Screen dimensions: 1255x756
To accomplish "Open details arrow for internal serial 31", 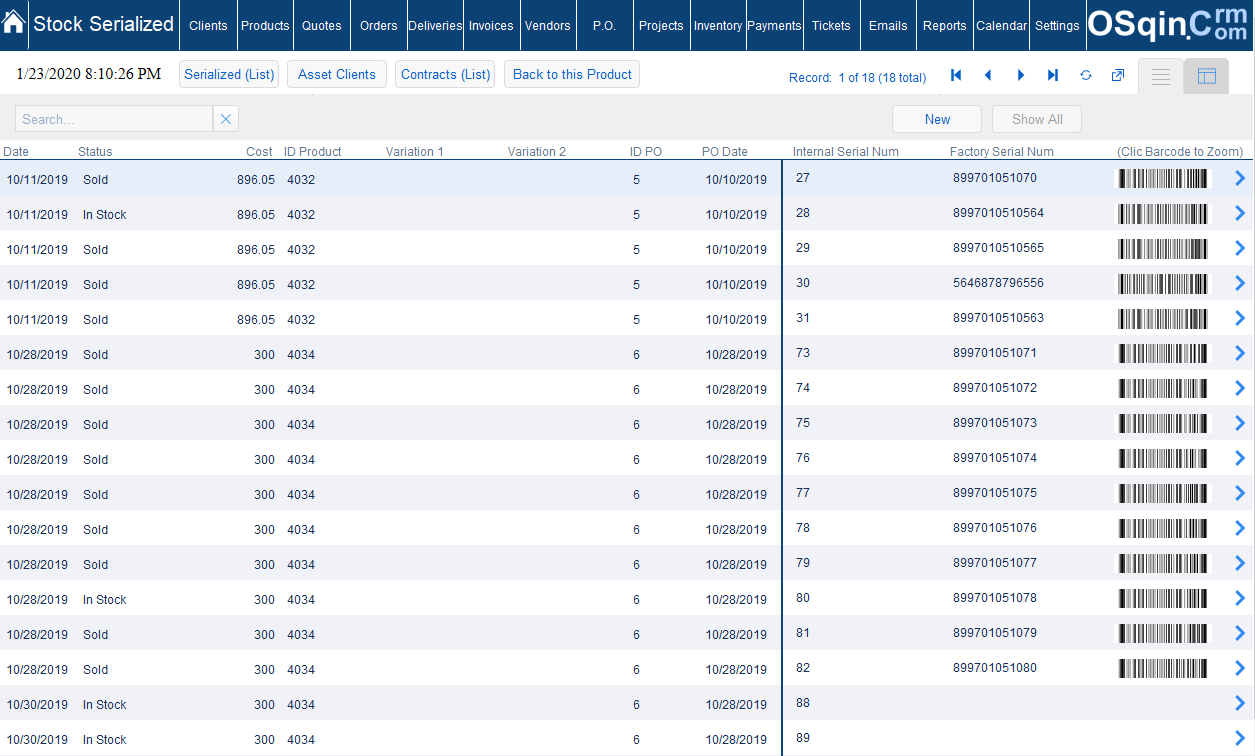I will [1240, 318].
